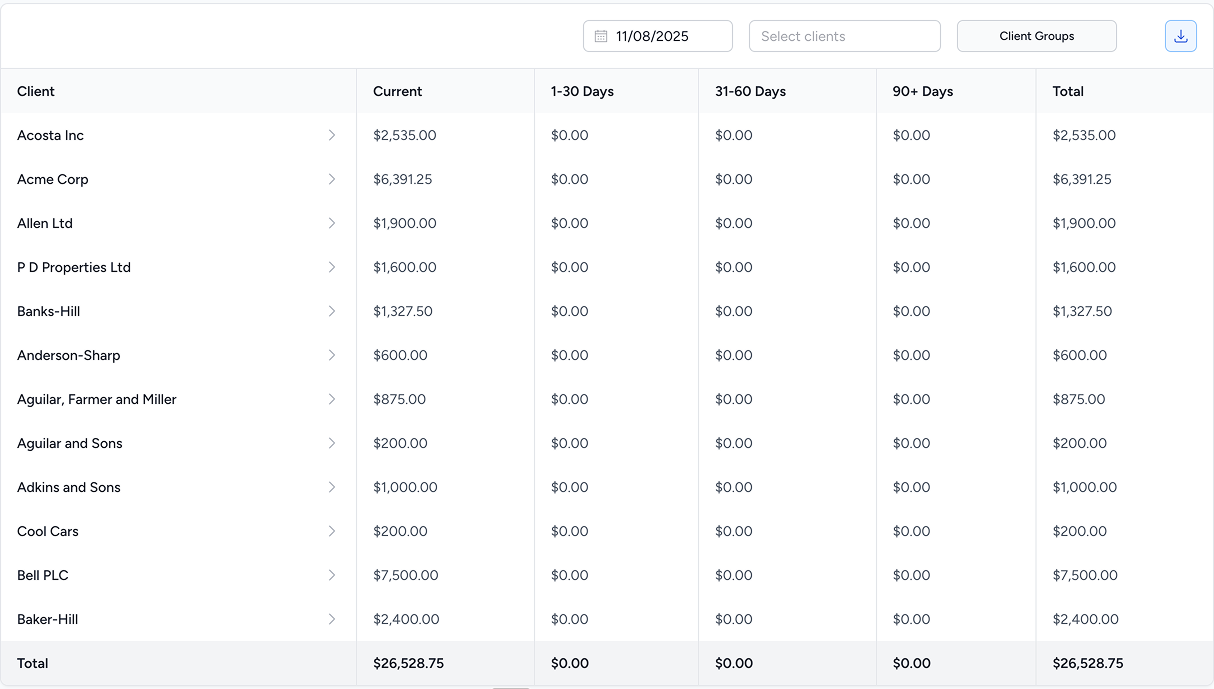Expand the Acosta Inc row
This screenshot has height=689, width=1214.
pyautogui.click(x=332, y=135)
